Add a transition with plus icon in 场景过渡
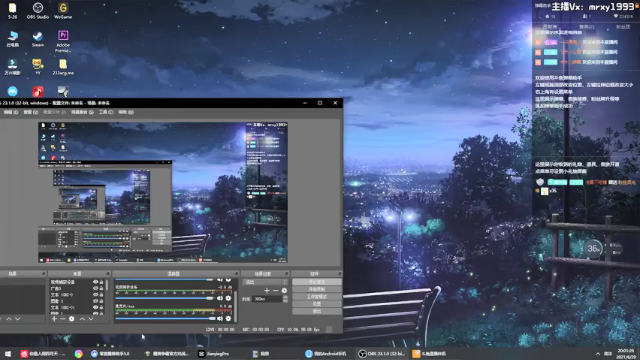The image size is (640, 360). (x=267, y=291)
